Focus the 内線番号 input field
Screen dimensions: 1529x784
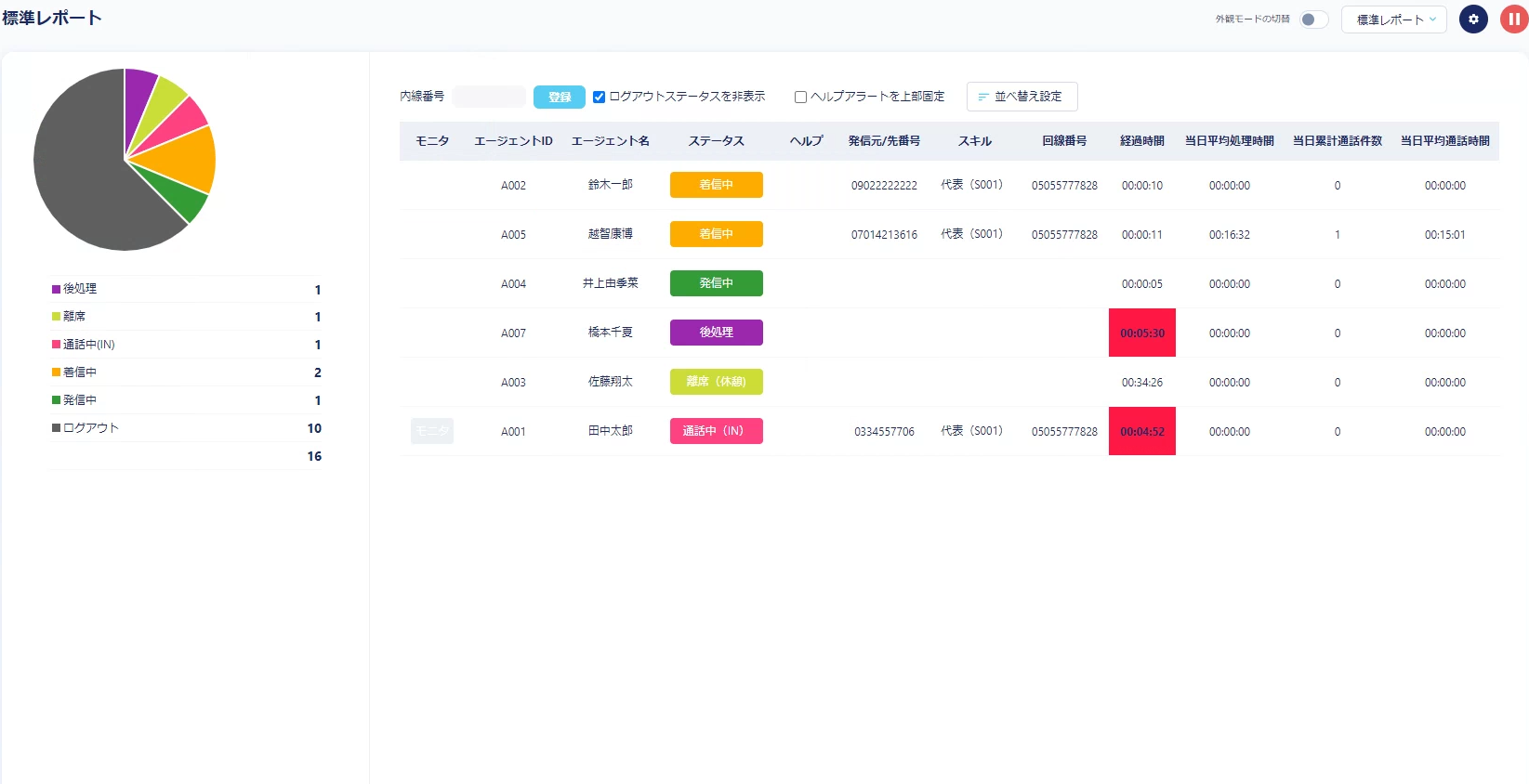click(x=490, y=97)
